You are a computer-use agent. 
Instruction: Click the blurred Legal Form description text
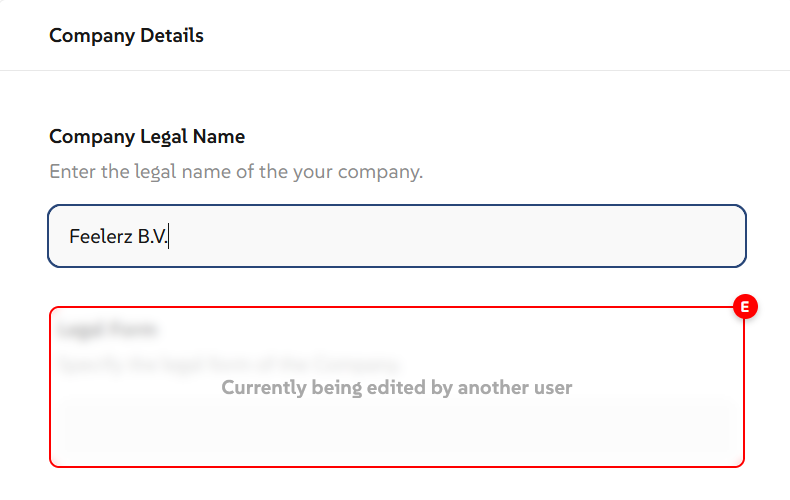click(x=228, y=362)
